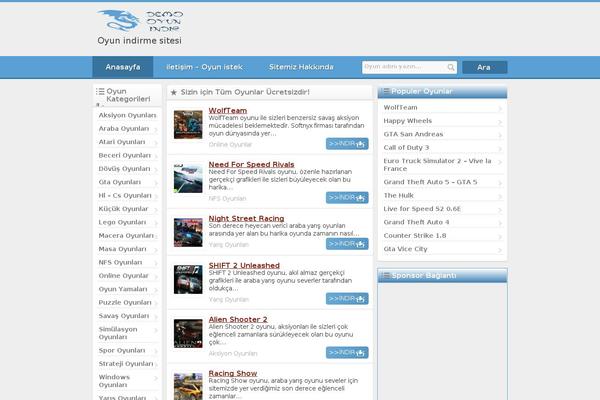Click INDIR button for Alien Shooter 2
The width and height of the screenshot is (600, 400).
(x=347, y=353)
